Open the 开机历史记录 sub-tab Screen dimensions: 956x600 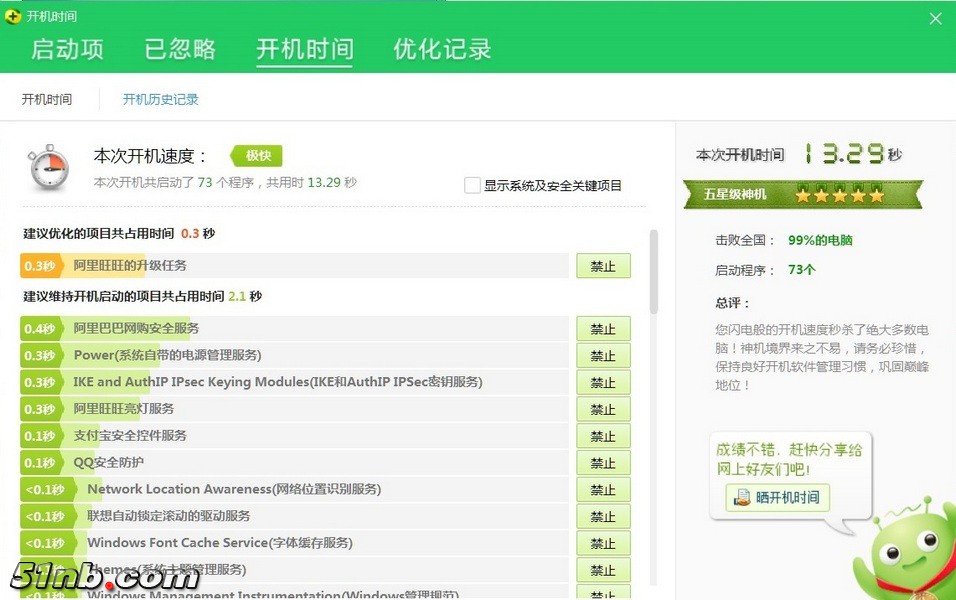coord(160,99)
